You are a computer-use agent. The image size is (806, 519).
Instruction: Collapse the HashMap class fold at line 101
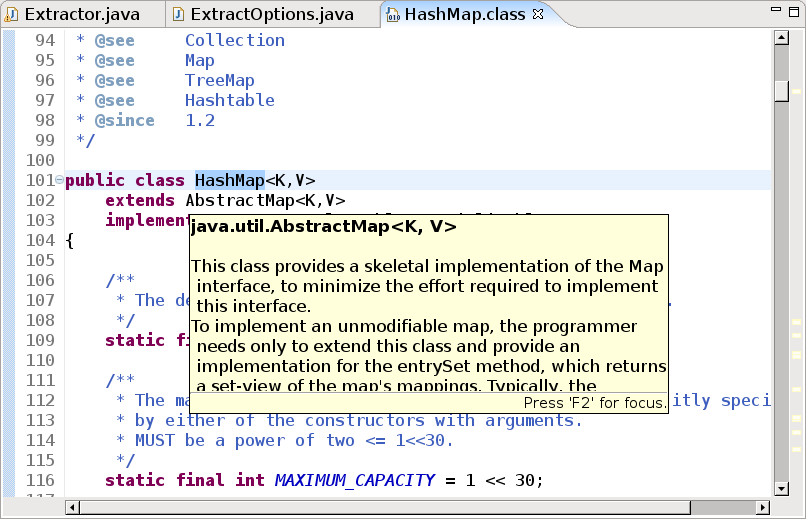click(59, 181)
